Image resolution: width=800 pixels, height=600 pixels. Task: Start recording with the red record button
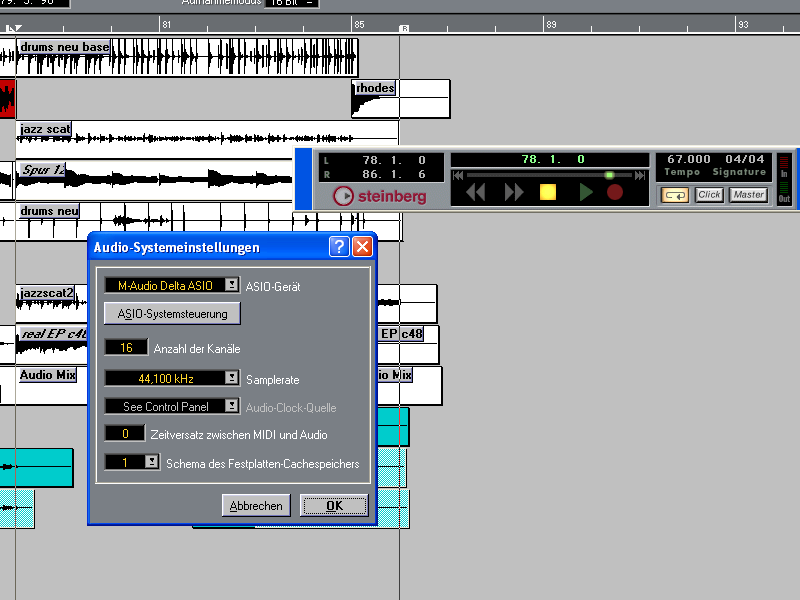pyautogui.click(x=615, y=192)
